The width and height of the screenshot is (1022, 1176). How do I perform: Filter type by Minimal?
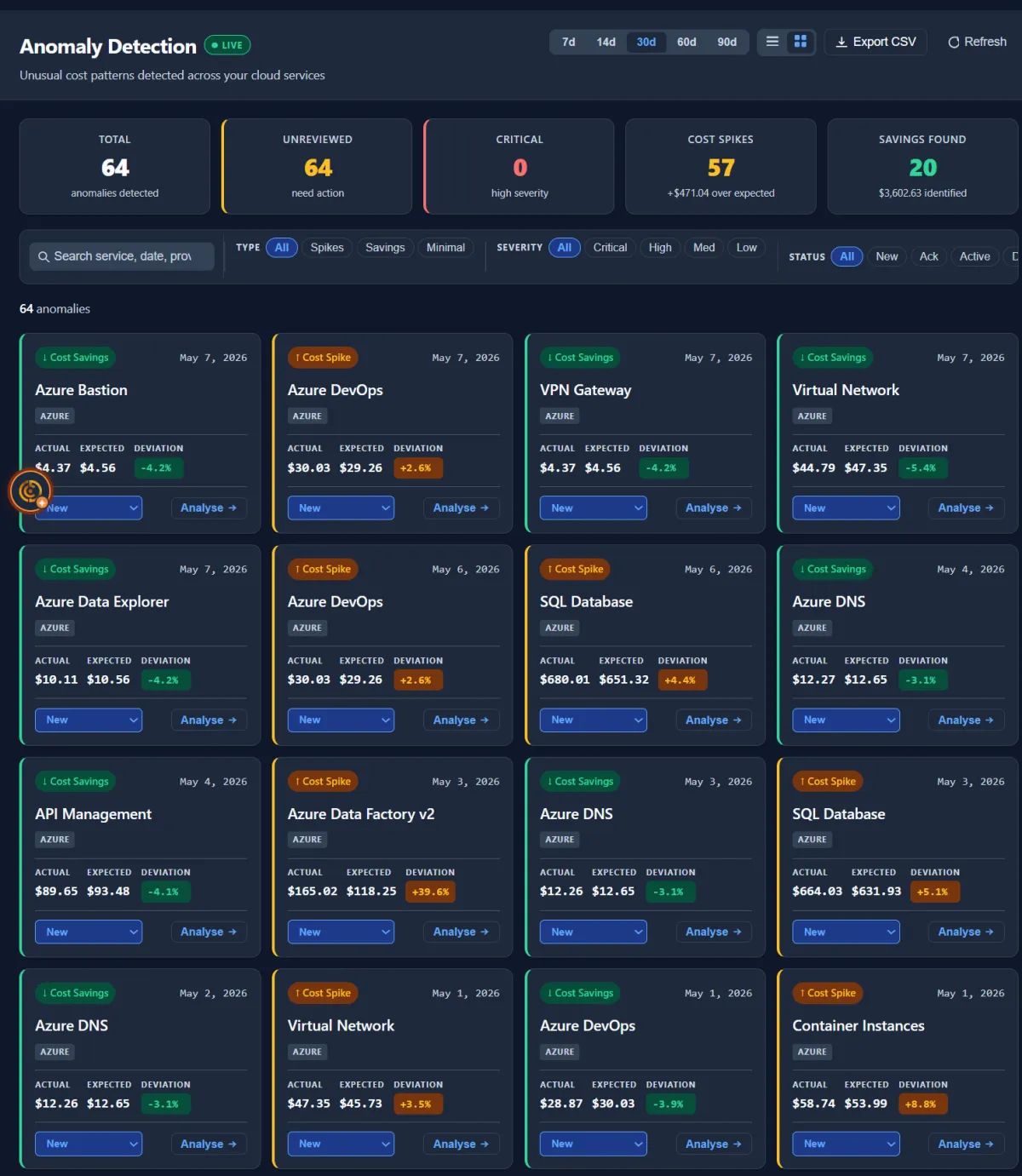(445, 248)
